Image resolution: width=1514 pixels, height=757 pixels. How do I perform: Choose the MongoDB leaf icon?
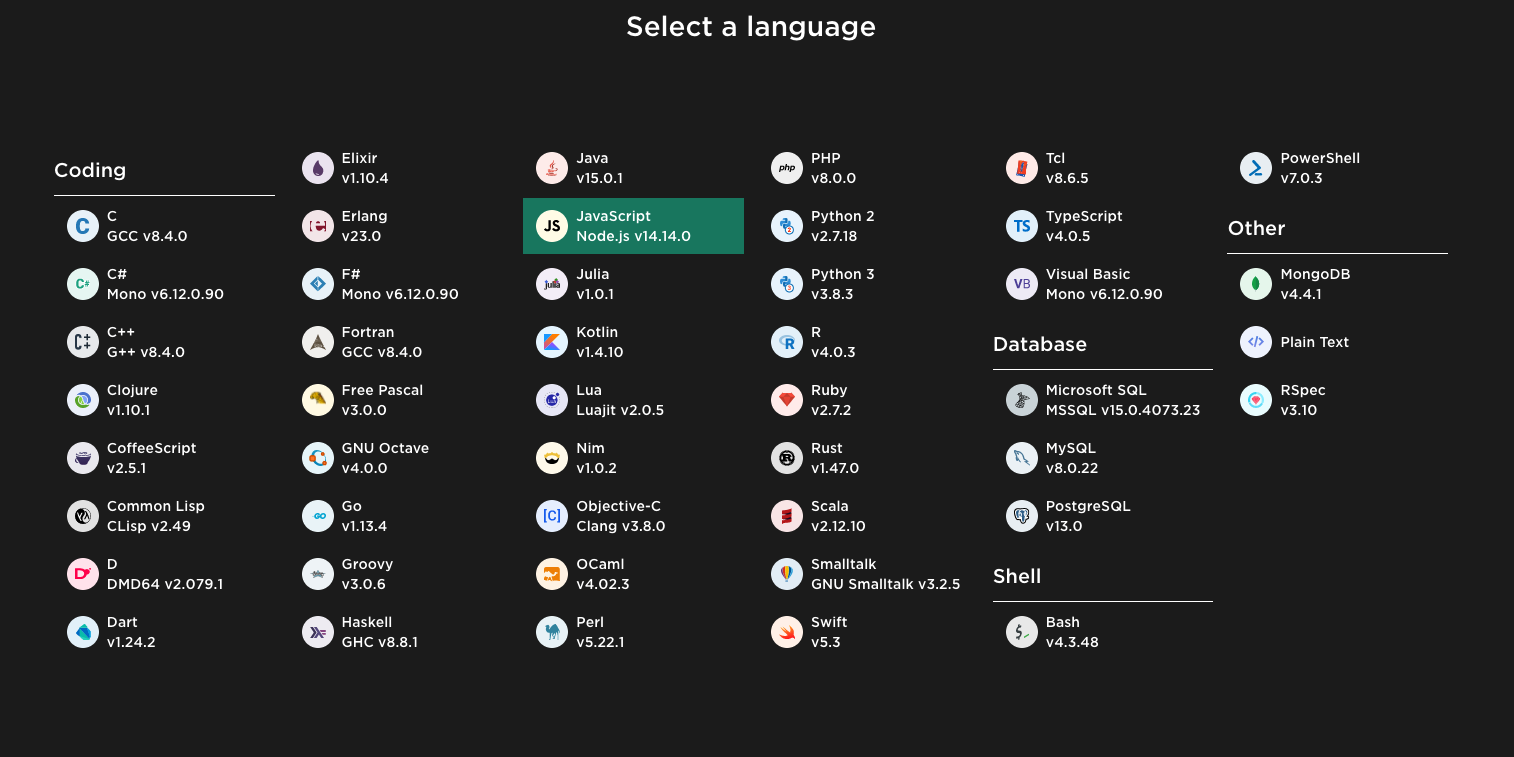(1256, 284)
